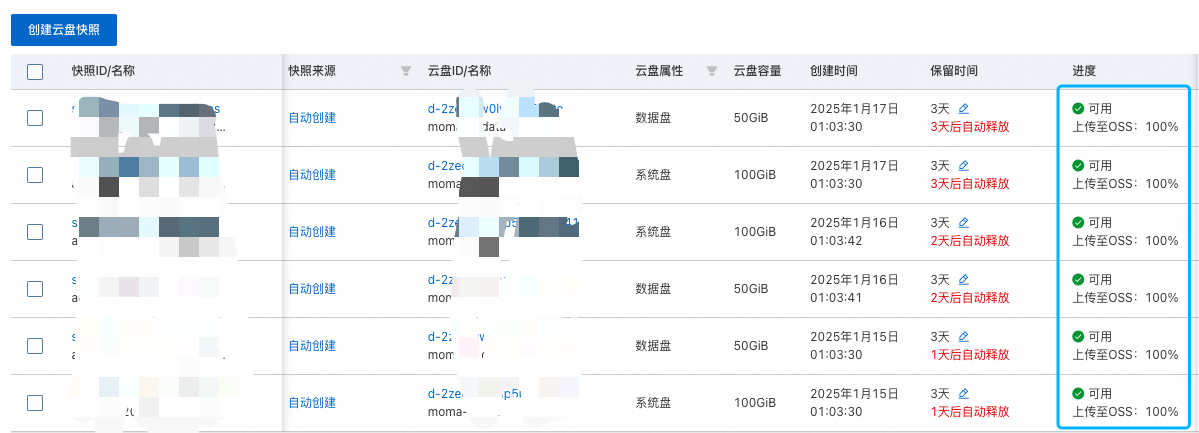This screenshot has height=433, width=1199.
Task: Edit retention for the Jan 16 01:03:42 snapshot
Action: point(964,222)
